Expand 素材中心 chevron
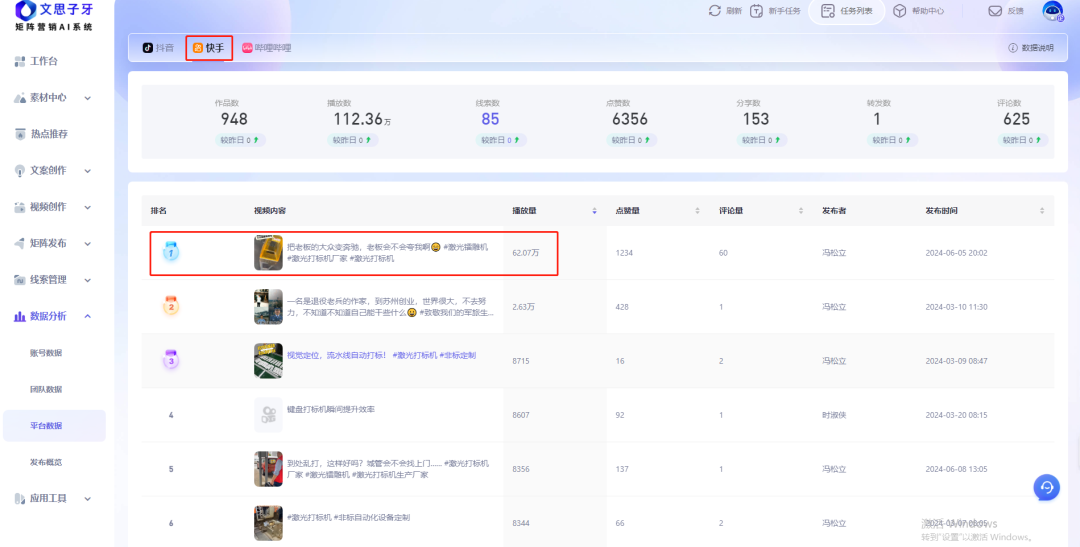This screenshot has height=547, width=1080. [87, 98]
